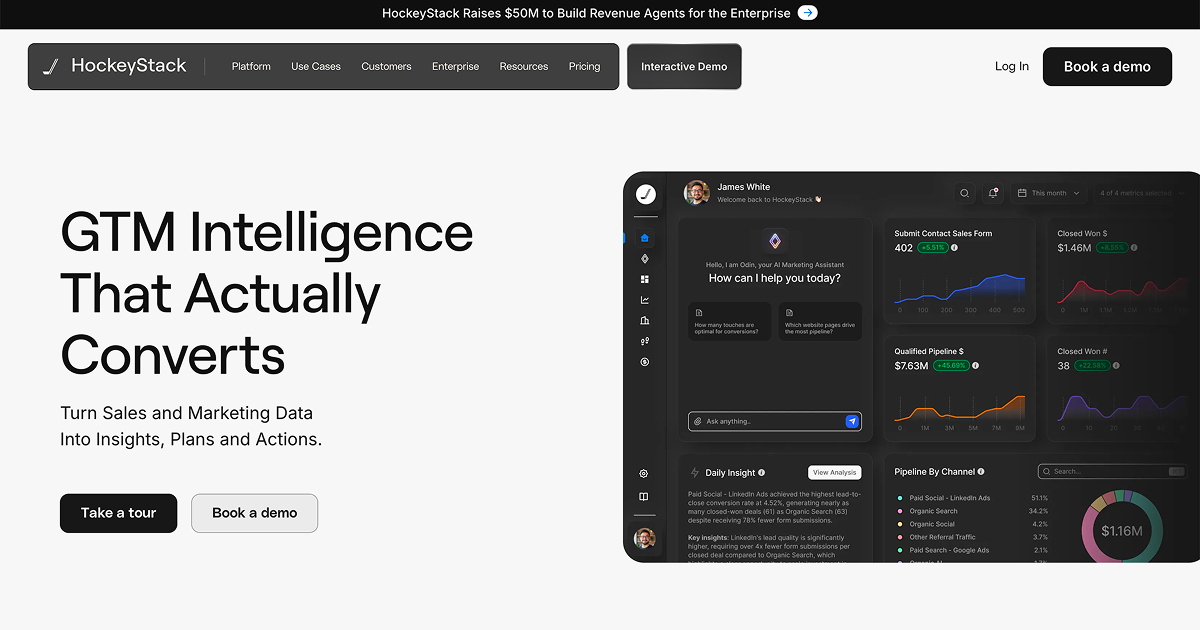Click the Interactive Demo button
The height and width of the screenshot is (630, 1200).
(684, 67)
